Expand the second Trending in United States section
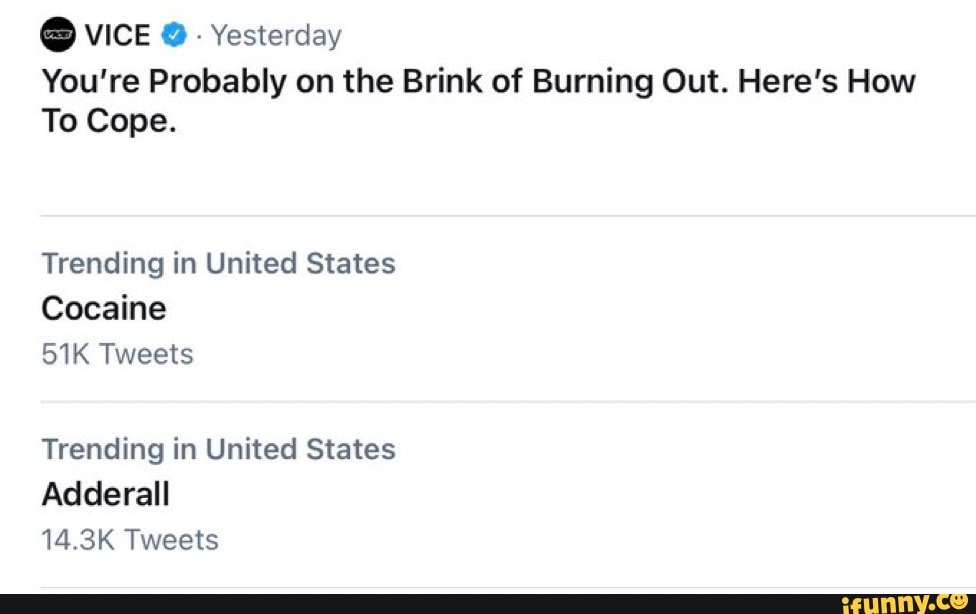976x614 pixels. pyautogui.click(x=218, y=449)
